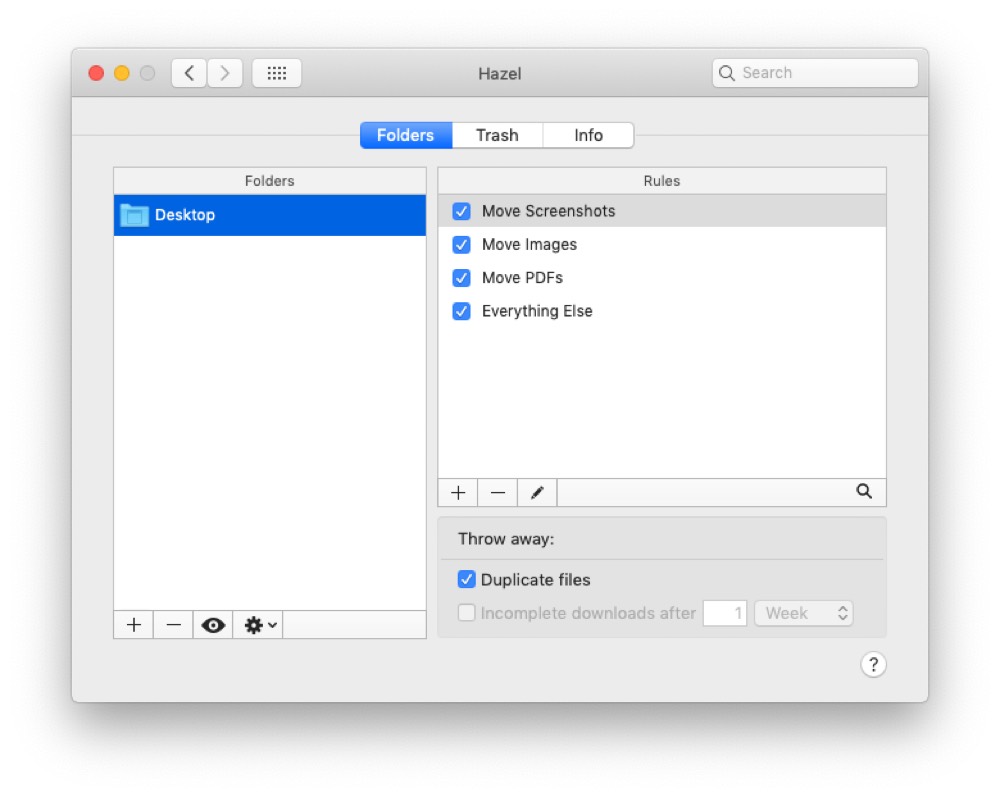This screenshot has height=797, width=1000.
Task: Delete the selected rule with minus button
Action: pyautogui.click(x=497, y=493)
